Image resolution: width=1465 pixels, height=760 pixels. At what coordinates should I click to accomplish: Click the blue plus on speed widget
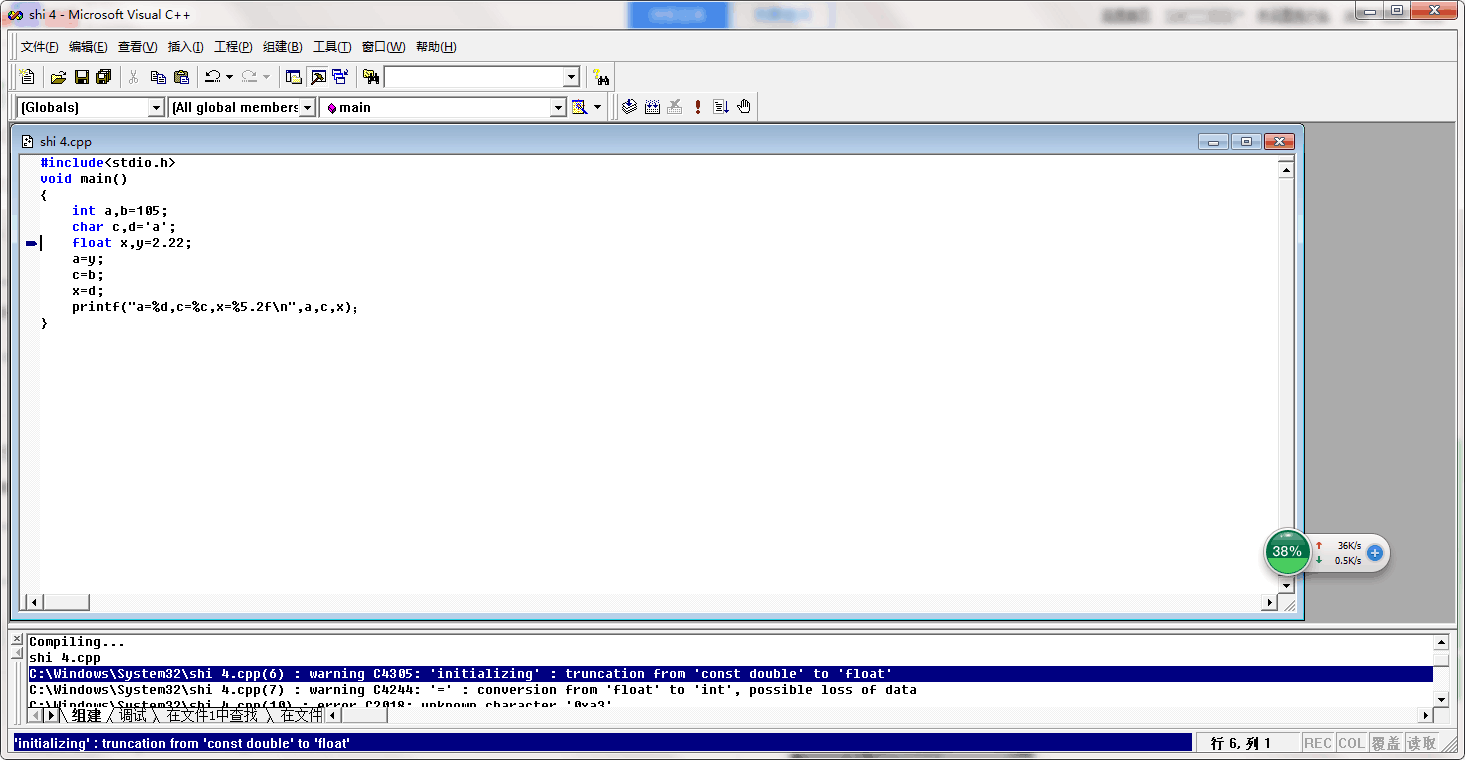click(1374, 552)
